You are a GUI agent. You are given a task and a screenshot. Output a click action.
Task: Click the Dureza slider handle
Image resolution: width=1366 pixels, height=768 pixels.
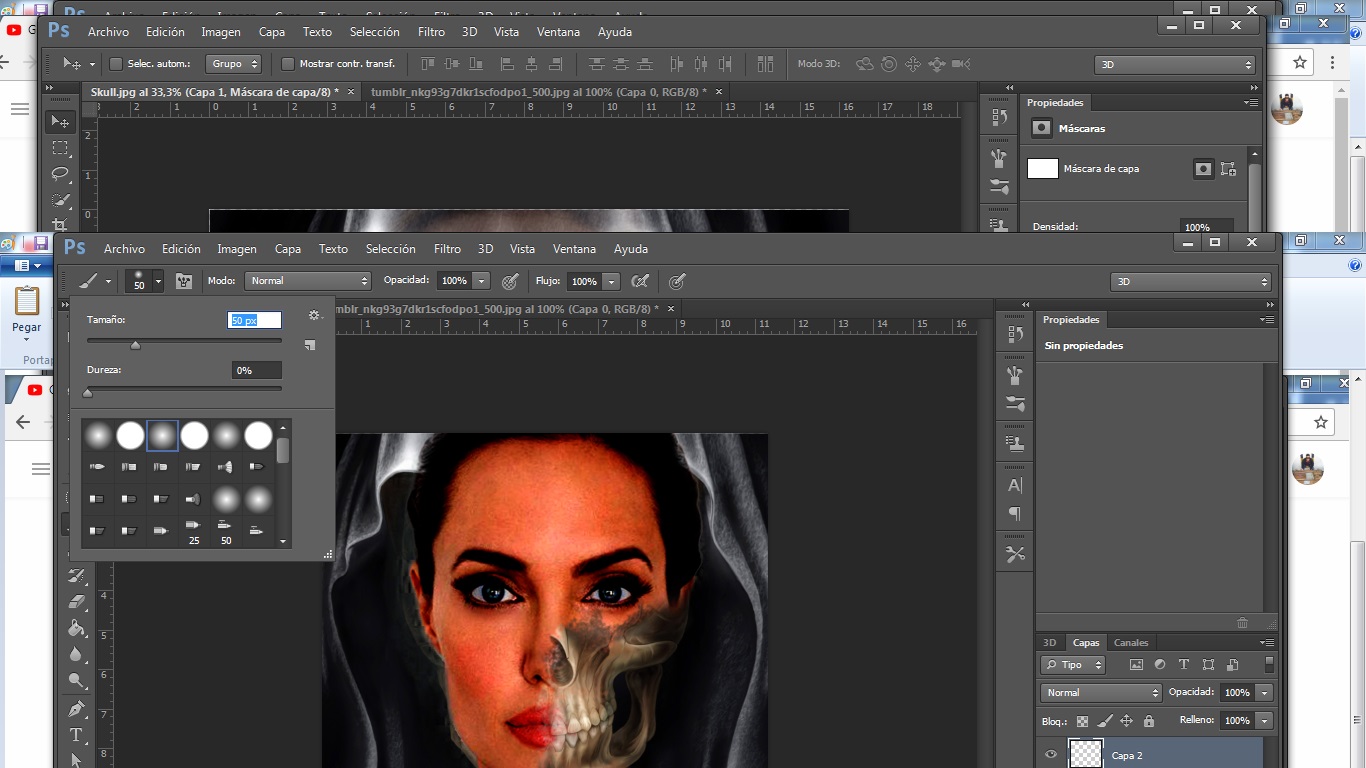pyautogui.click(x=87, y=393)
